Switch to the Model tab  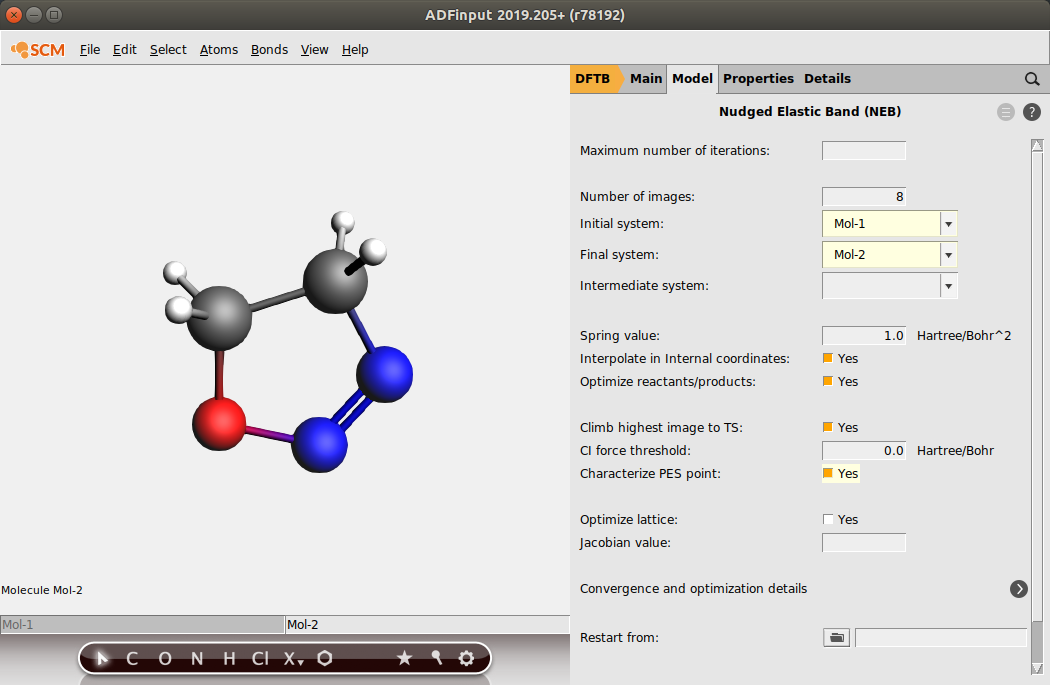pos(692,79)
